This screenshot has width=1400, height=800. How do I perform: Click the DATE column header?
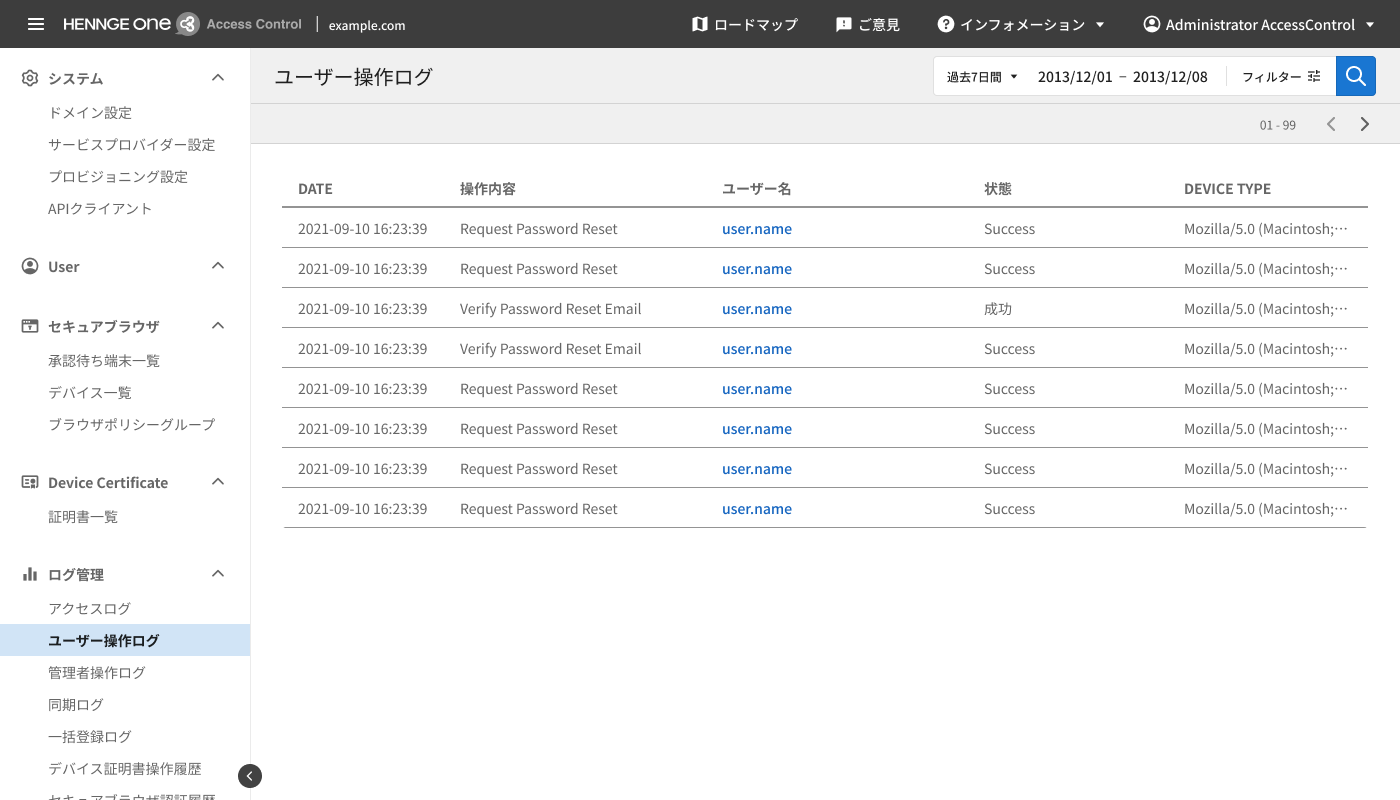315,189
